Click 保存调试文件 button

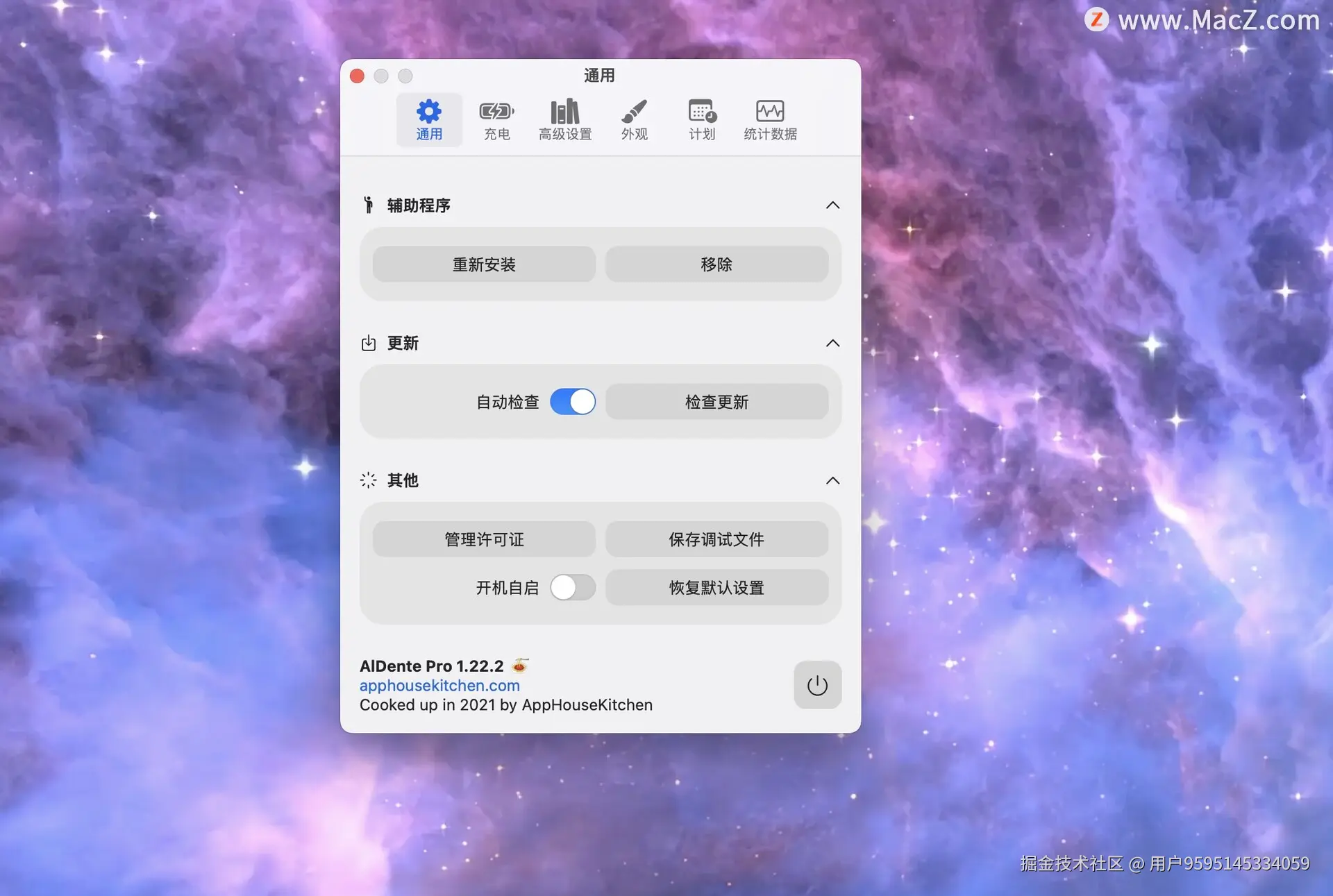coord(716,539)
